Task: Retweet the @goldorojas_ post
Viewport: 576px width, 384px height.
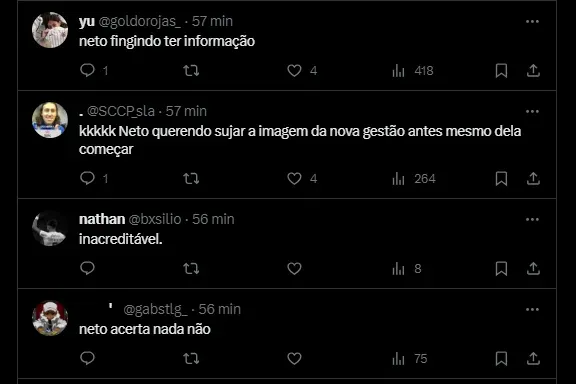Action: pyautogui.click(x=191, y=70)
